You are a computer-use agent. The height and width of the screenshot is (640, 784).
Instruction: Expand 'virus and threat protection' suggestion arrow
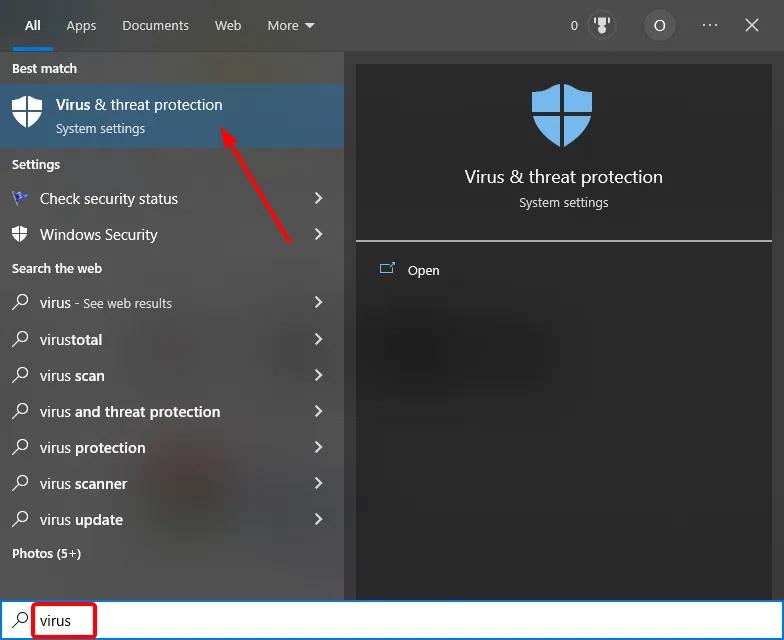(x=318, y=411)
